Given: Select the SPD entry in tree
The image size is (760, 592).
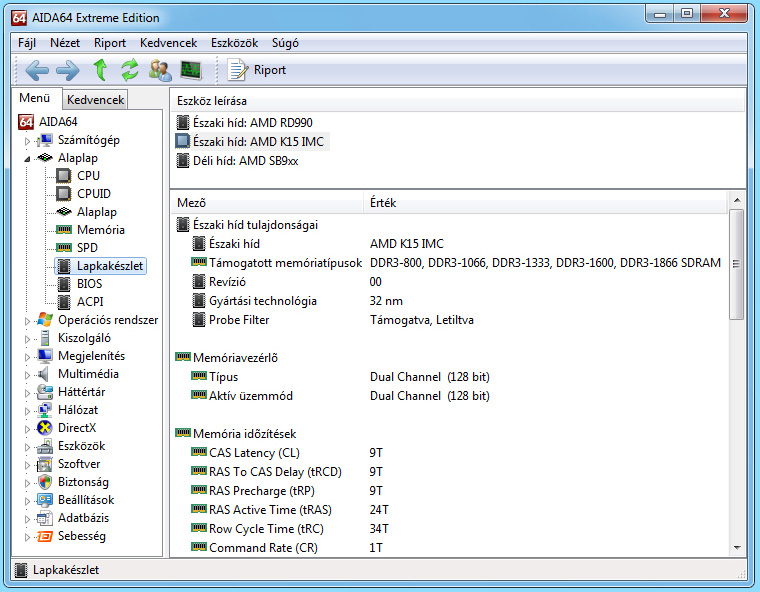Looking at the screenshot, I should click(x=87, y=248).
